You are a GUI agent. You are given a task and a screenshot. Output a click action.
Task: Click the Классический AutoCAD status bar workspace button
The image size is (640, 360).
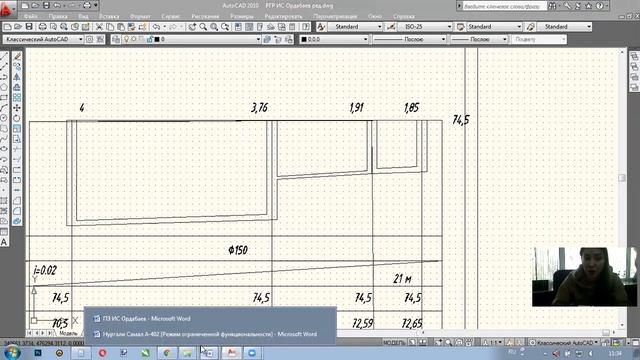[563, 343]
